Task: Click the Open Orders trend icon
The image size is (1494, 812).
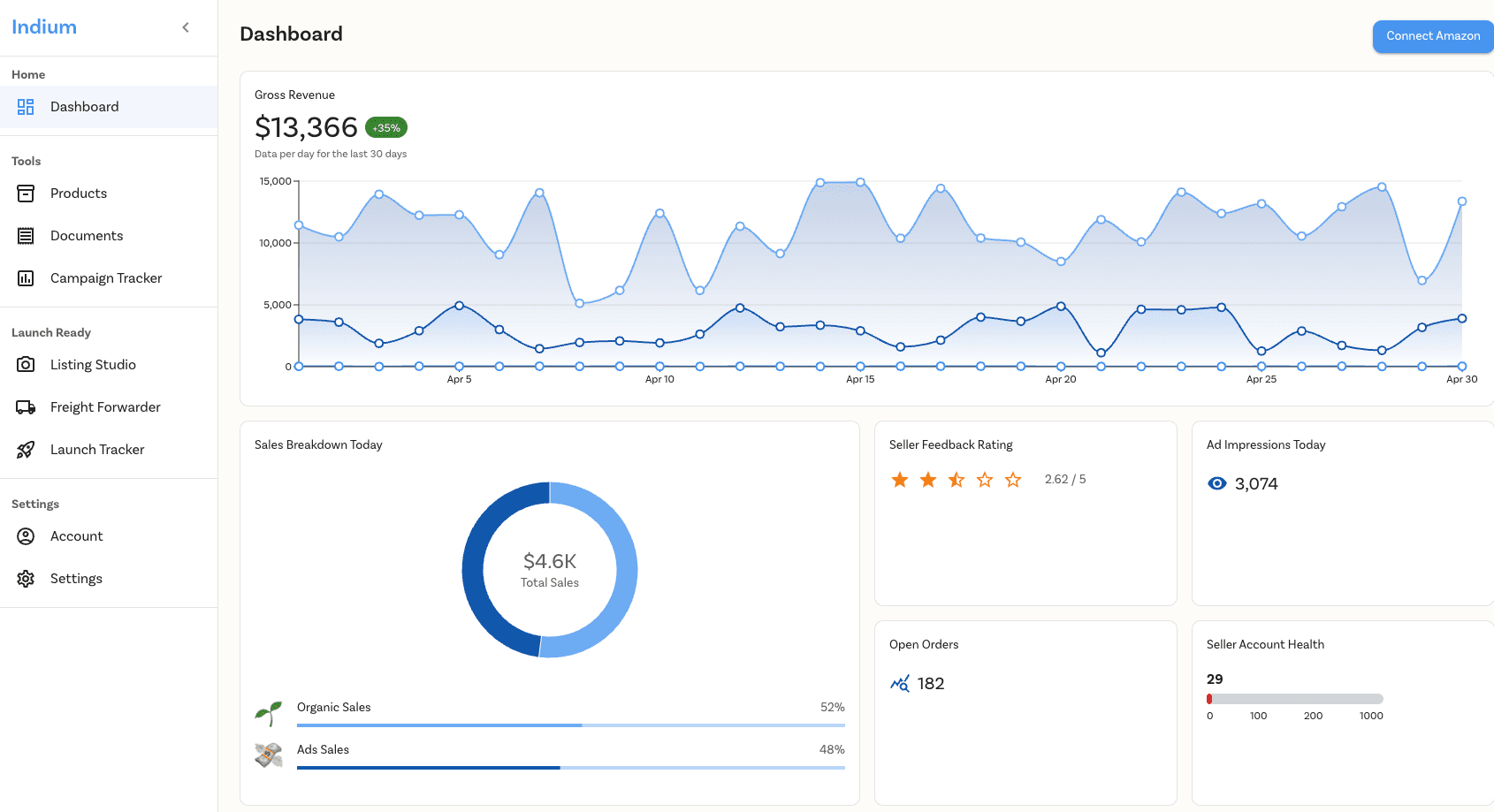Action: pos(900,683)
